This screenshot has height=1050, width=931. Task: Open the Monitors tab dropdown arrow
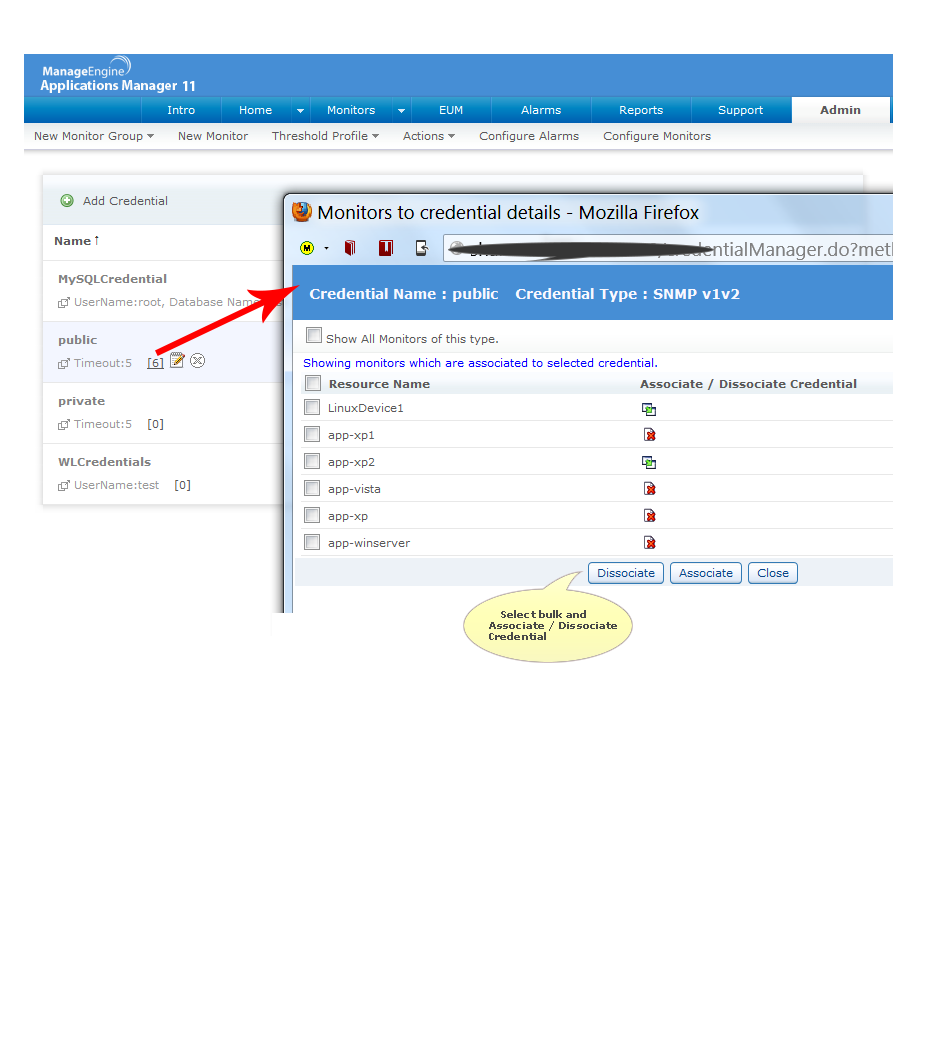(401, 110)
